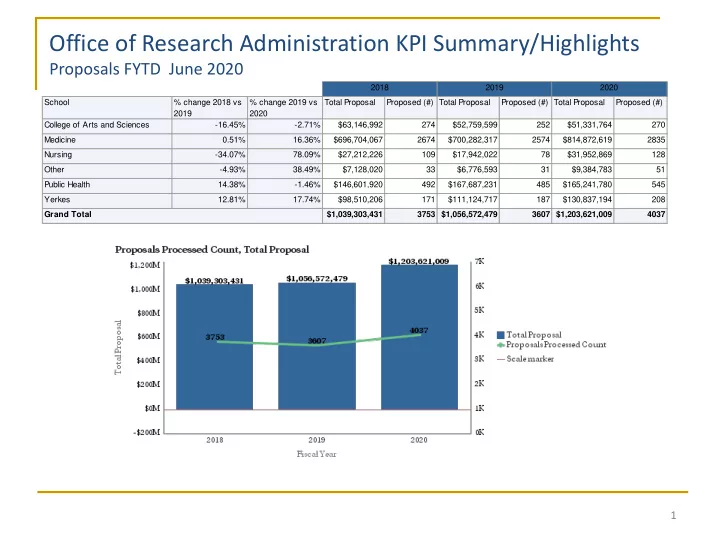Click the 'Scale marker' legend entry
Image resolution: width=720 pixels, height=540 pixels.
(526, 359)
